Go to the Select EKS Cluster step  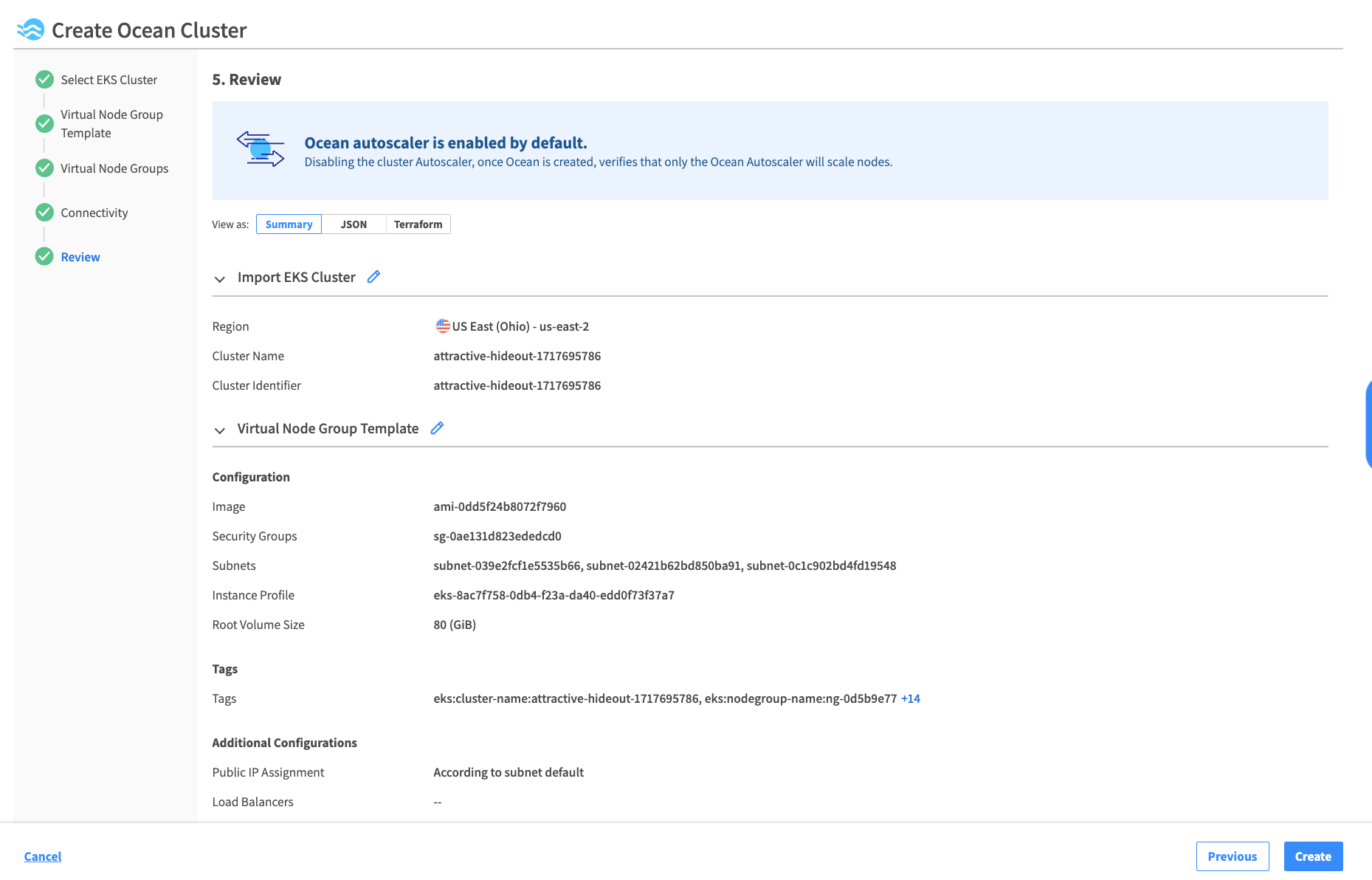[x=109, y=80]
